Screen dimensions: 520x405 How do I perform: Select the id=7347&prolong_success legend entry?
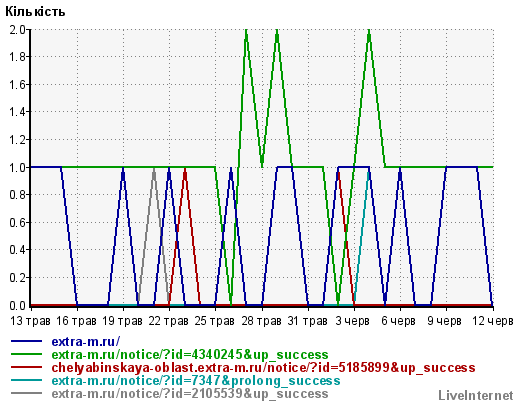pos(196,380)
